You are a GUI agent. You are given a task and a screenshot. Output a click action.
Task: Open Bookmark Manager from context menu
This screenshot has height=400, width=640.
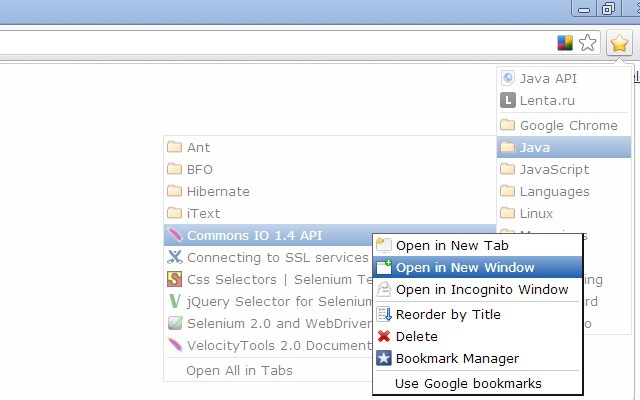(x=457, y=358)
